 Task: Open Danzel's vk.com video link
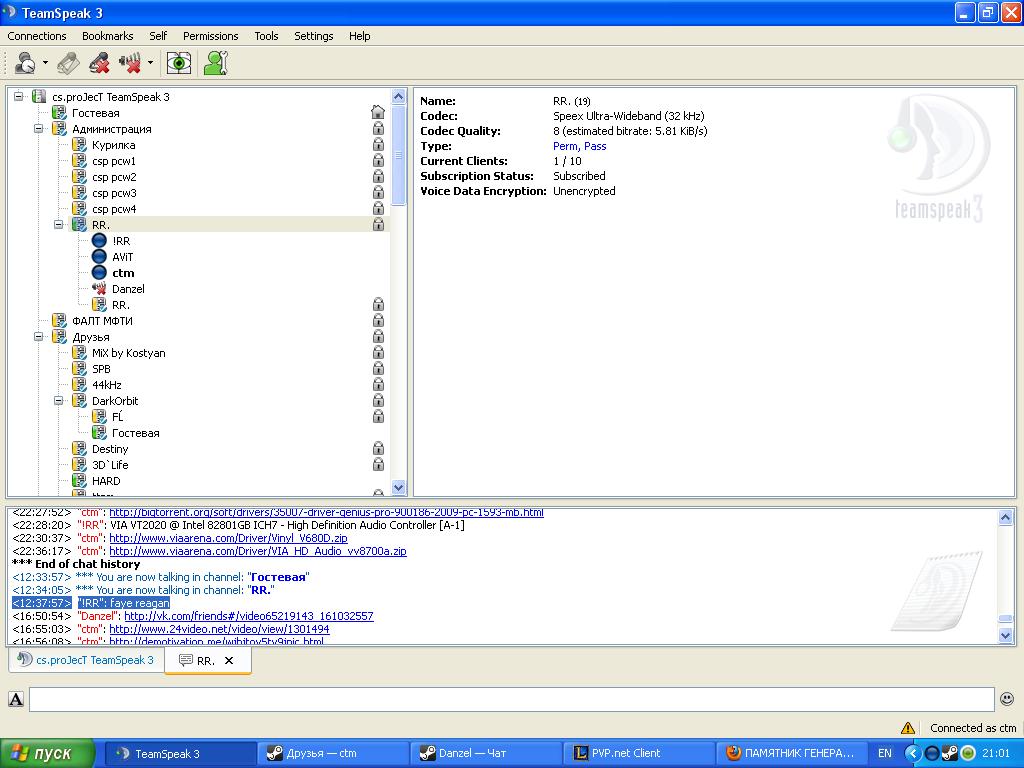[249, 616]
